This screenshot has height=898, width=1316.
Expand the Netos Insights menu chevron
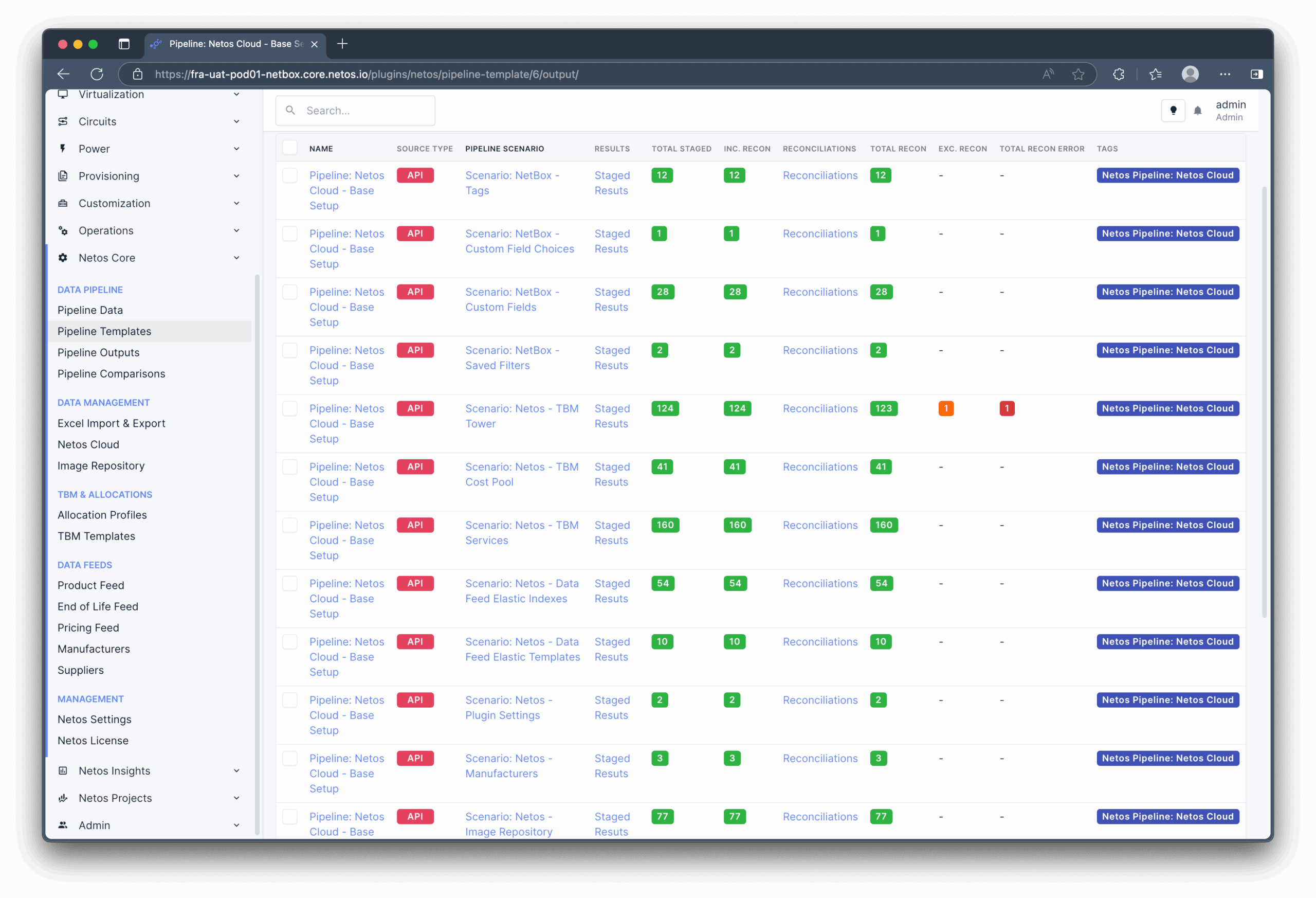click(236, 770)
